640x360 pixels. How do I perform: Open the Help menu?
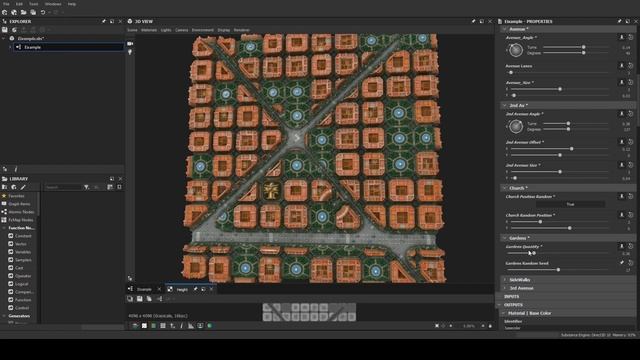point(72,4)
